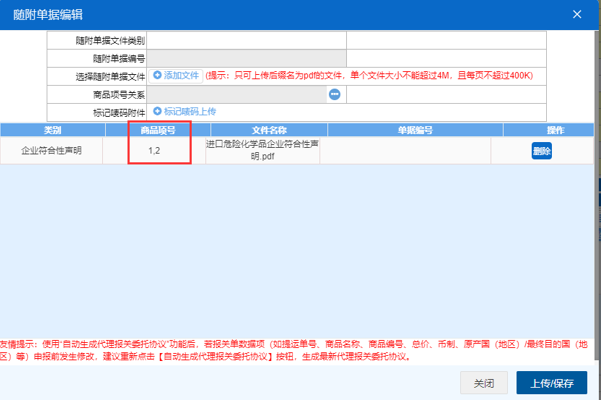601x403 pixels.
Task: Click the 进口危险化学品企业符合性声明.pdf file name
Action: point(261,150)
